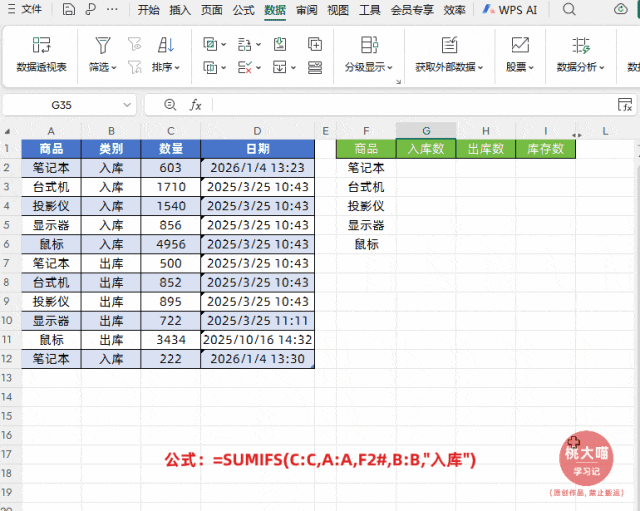The height and width of the screenshot is (511, 640).
Task: Select cell with quantity 3434
Action: click(171, 340)
